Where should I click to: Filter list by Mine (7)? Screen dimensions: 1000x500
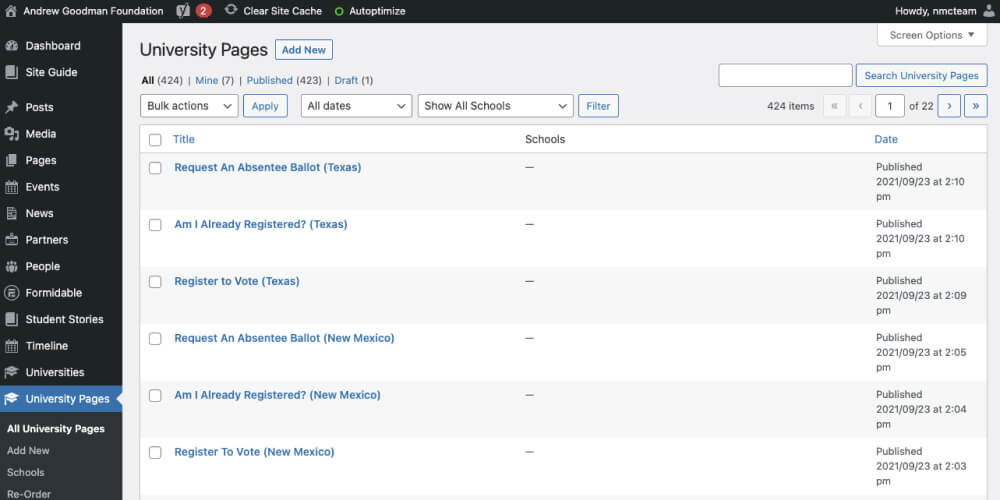coord(214,80)
